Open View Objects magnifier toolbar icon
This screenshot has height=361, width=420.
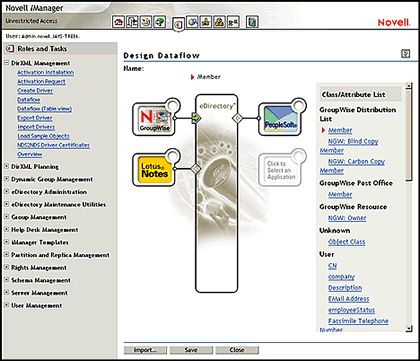coord(192,22)
